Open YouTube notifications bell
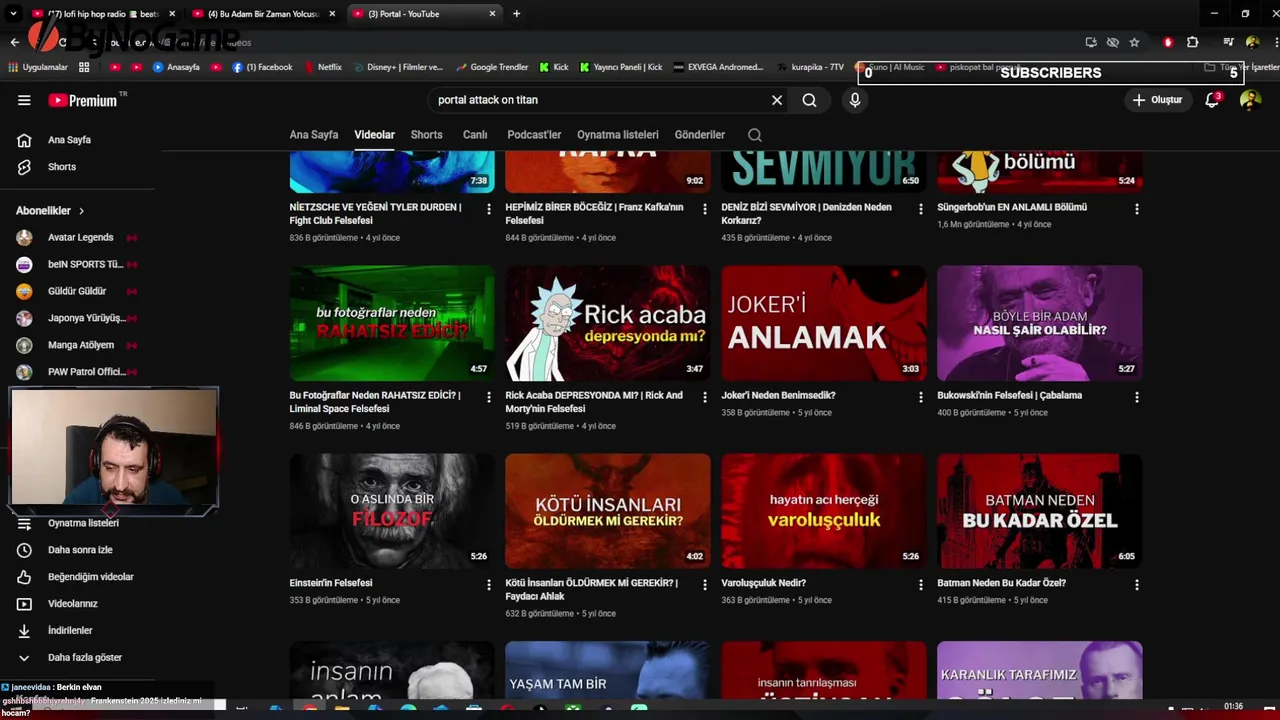The image size is (1280, 720). [x=1212, y=100]
